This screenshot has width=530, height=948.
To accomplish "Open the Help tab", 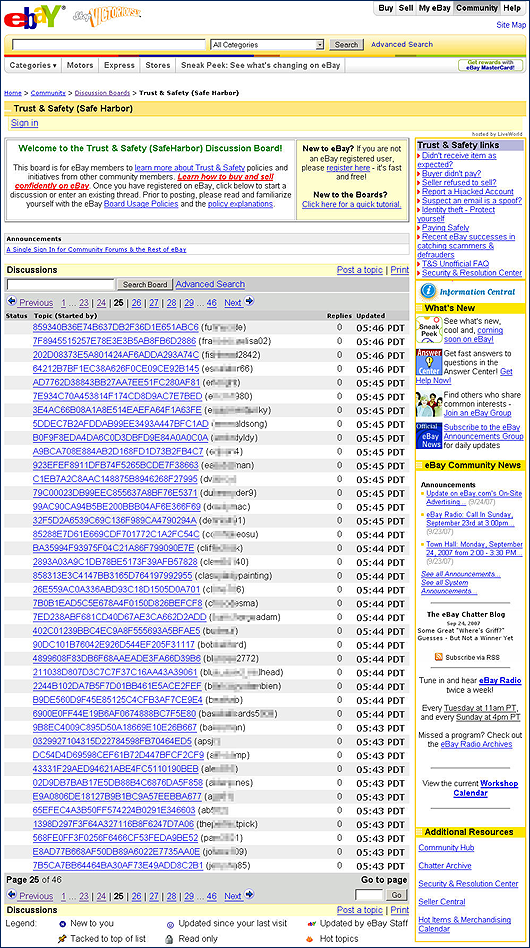I will 512,8.
